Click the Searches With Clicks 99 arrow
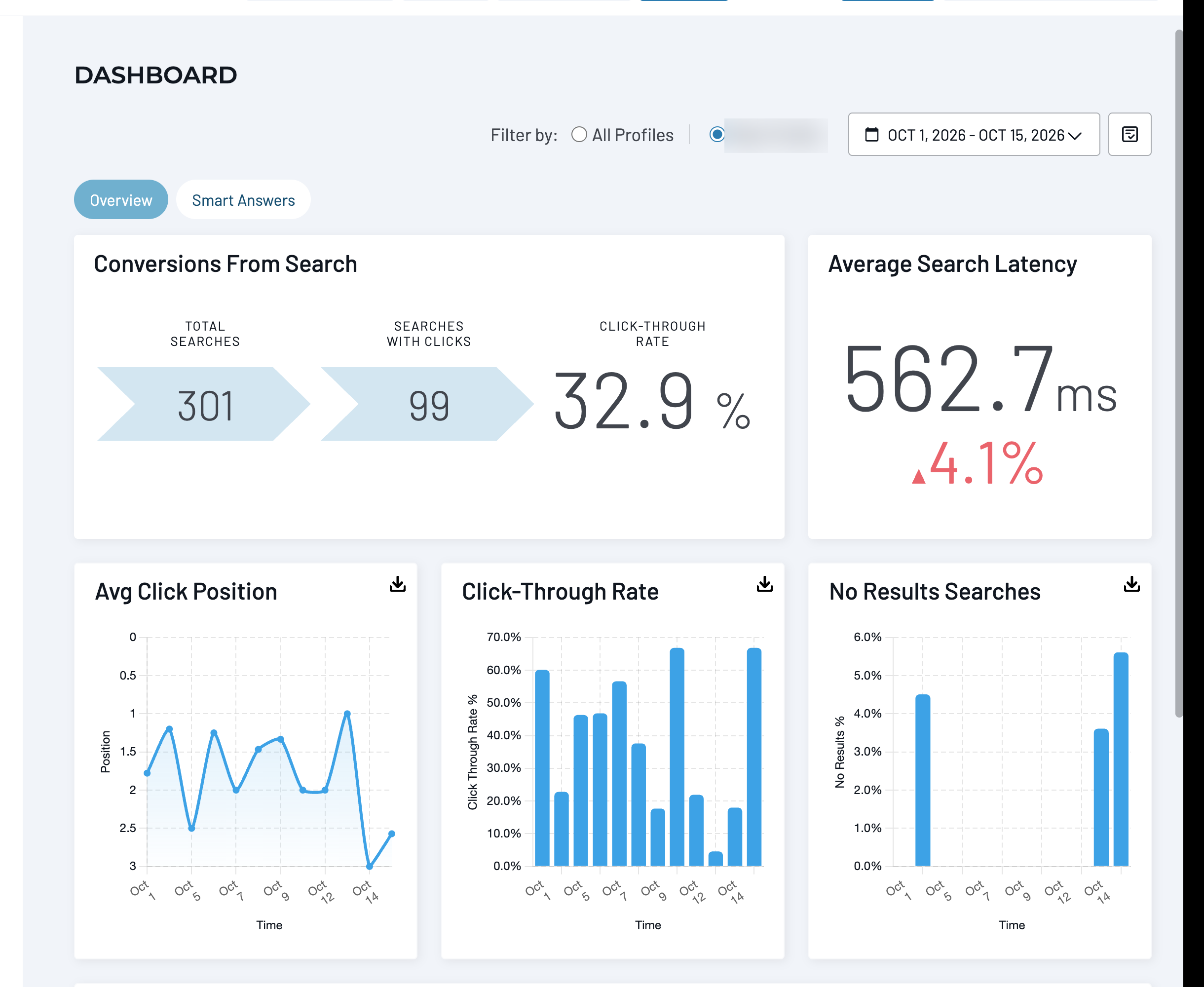The image size is (1204, 987). pyautogui.click(x=427, y=404)
